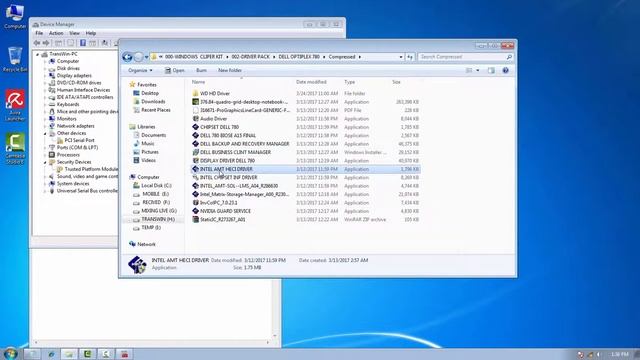
Task: Click the Burn toolbar button
Action: (201, 70)
